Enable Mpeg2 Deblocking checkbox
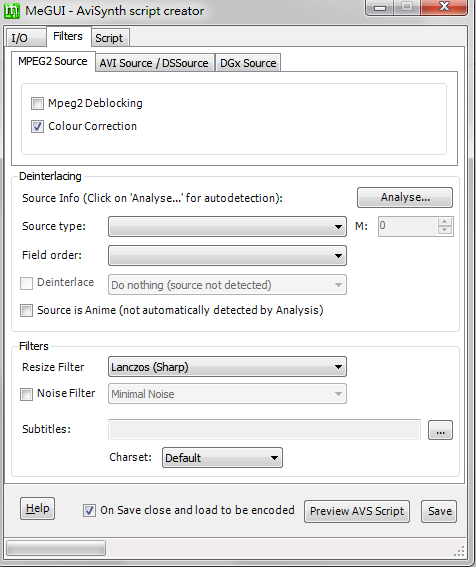The height and width of the screenshot is (567, 476). [37, 103]
